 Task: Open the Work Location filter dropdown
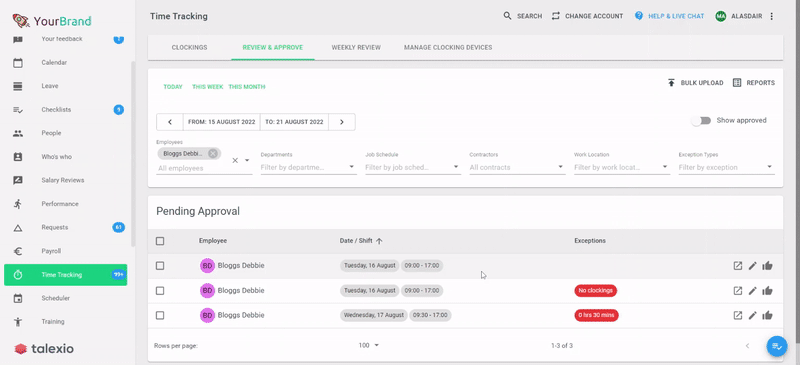[622, 167]
